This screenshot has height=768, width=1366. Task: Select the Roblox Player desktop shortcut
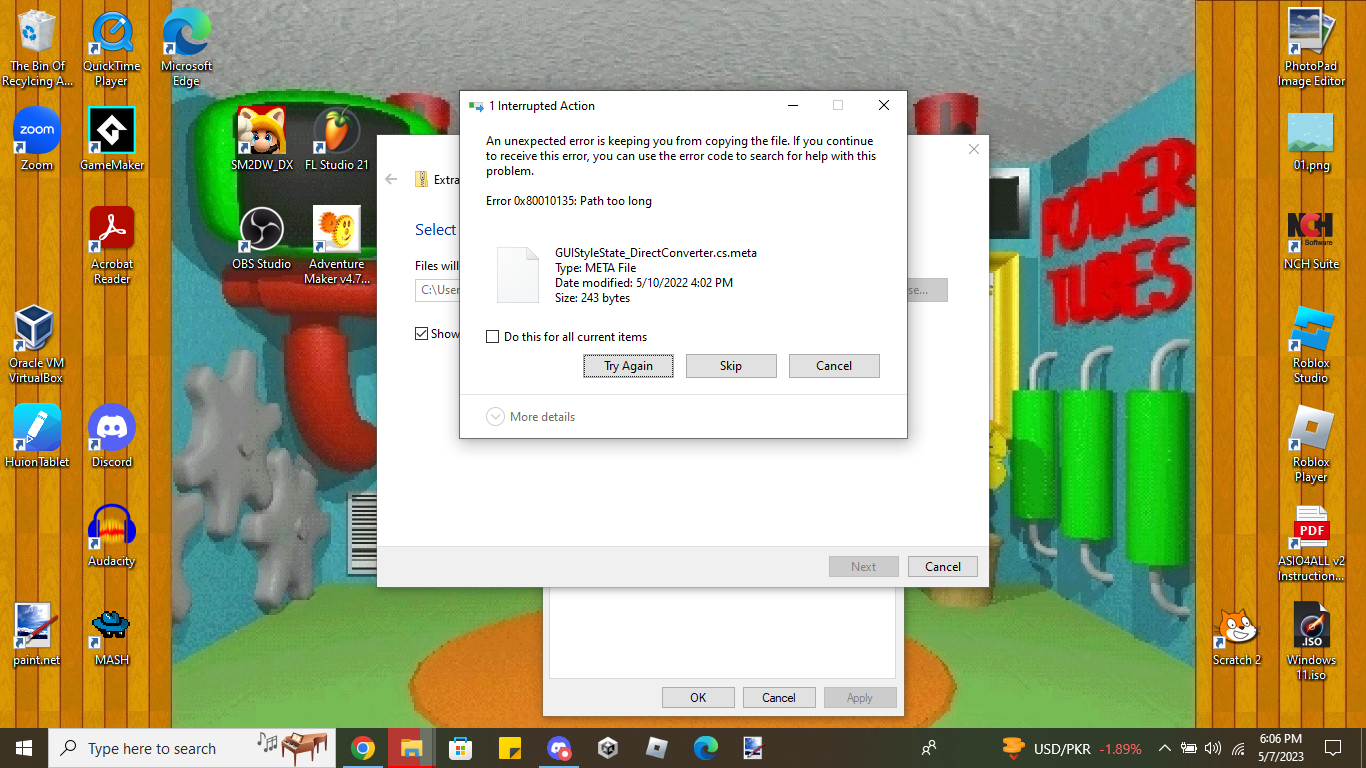[x=1311, y=444]
